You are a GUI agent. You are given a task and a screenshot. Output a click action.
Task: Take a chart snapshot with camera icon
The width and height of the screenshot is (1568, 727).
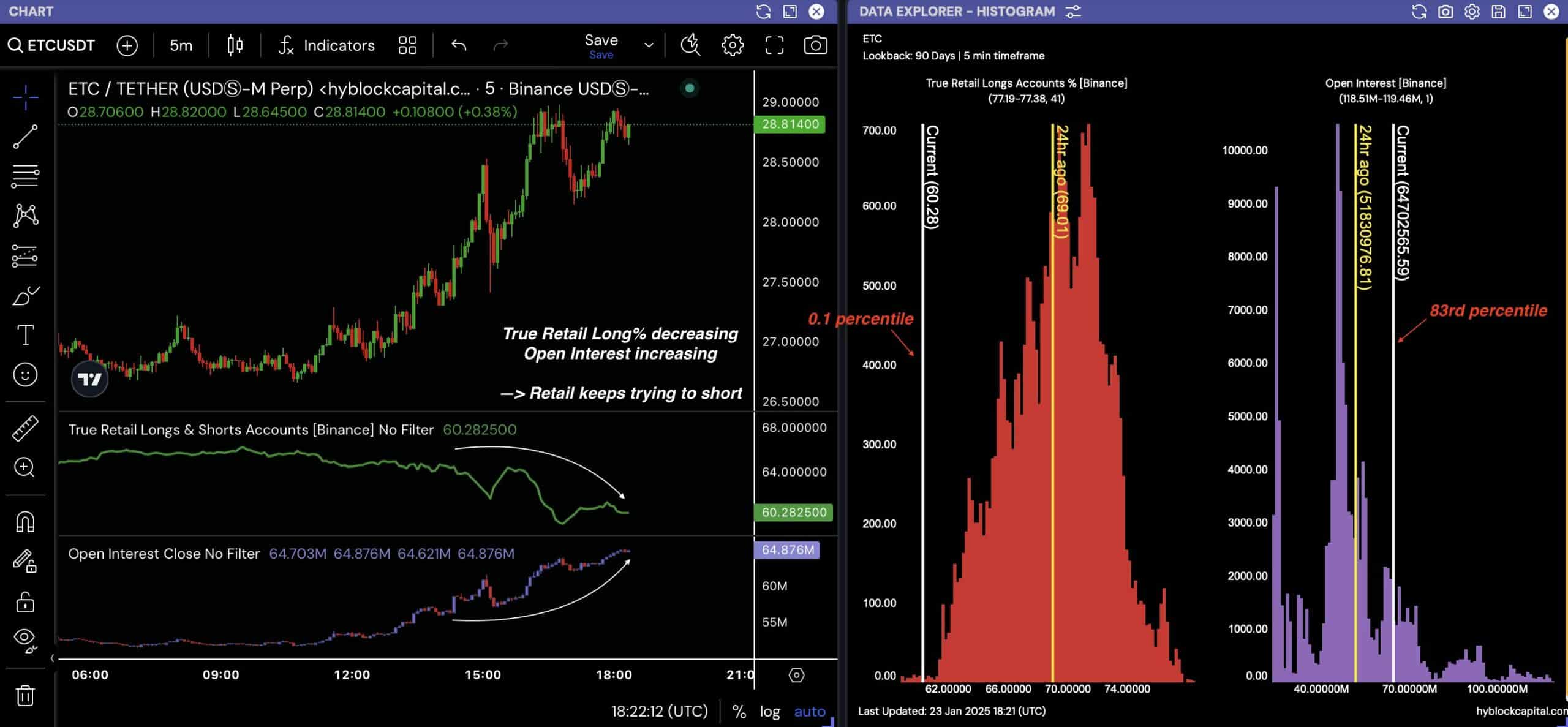(815, 45)
